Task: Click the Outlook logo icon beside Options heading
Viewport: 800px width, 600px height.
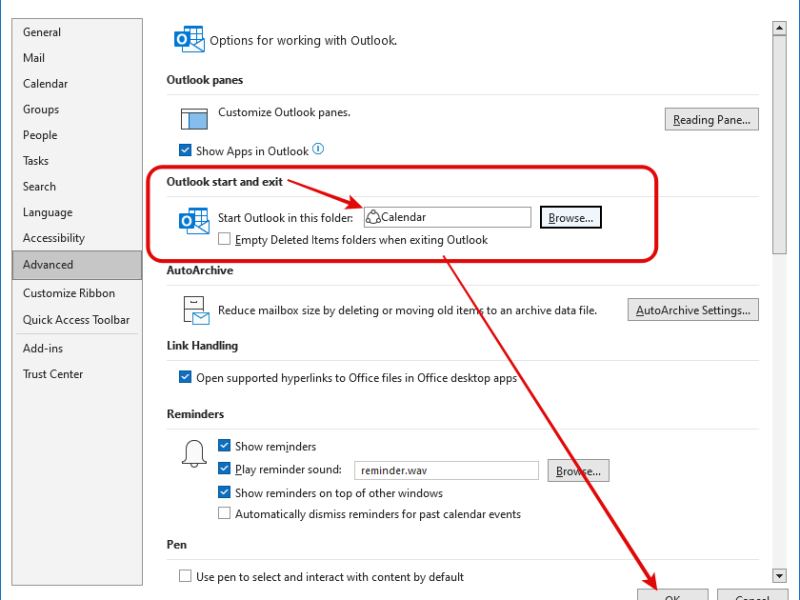Action: click(189, 39)
